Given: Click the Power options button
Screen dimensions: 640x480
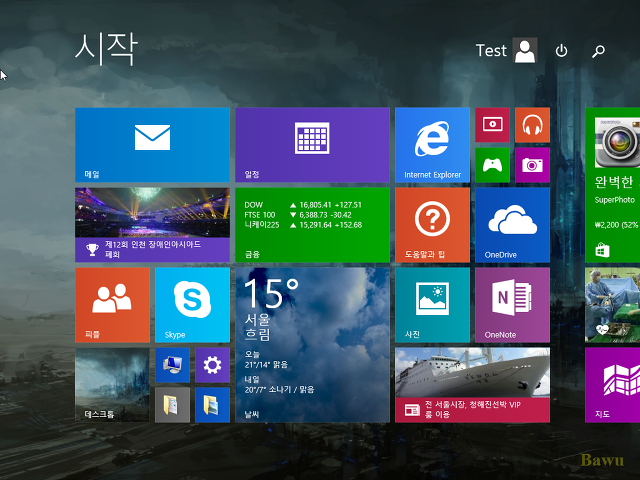Looking at the screenshot, I should pyautogui.click(x=561, y=51).
